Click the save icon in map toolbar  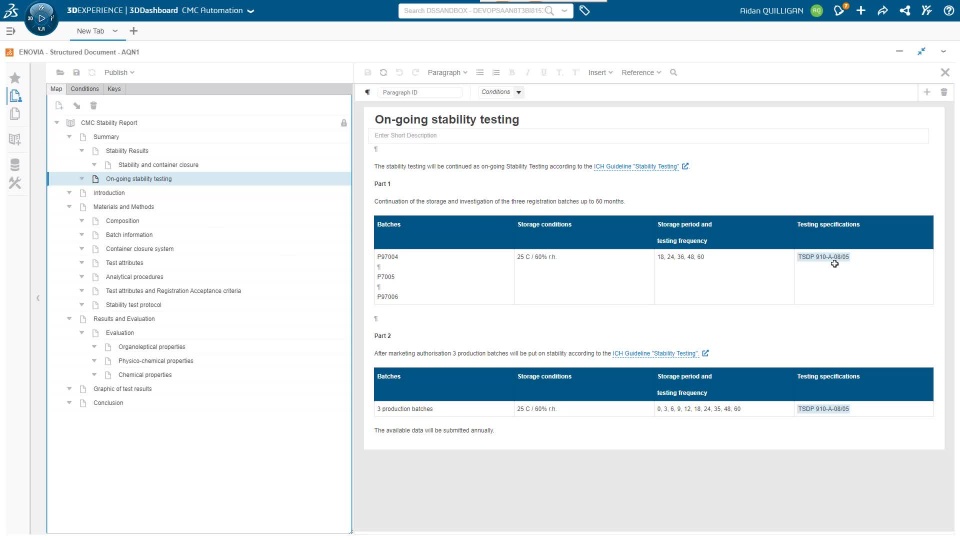click(x=77, y=72)
